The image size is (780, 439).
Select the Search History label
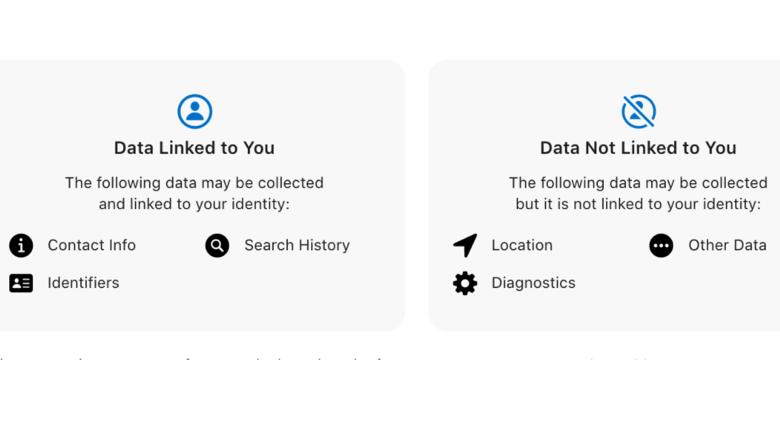pos(297,245)
